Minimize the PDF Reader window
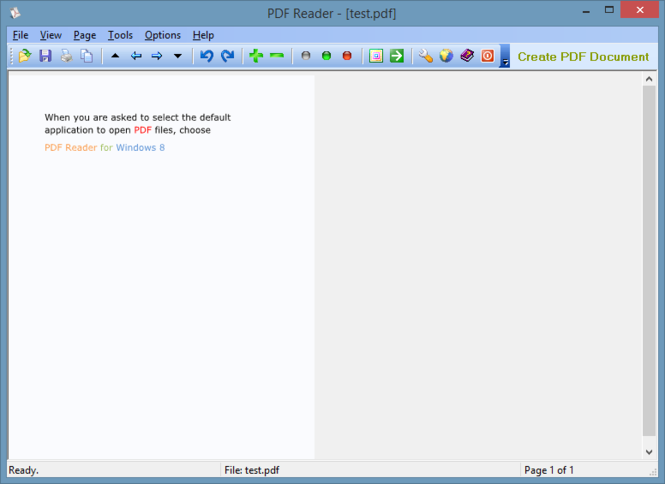This screenshot has width=665, height=484. coord(586,11)
